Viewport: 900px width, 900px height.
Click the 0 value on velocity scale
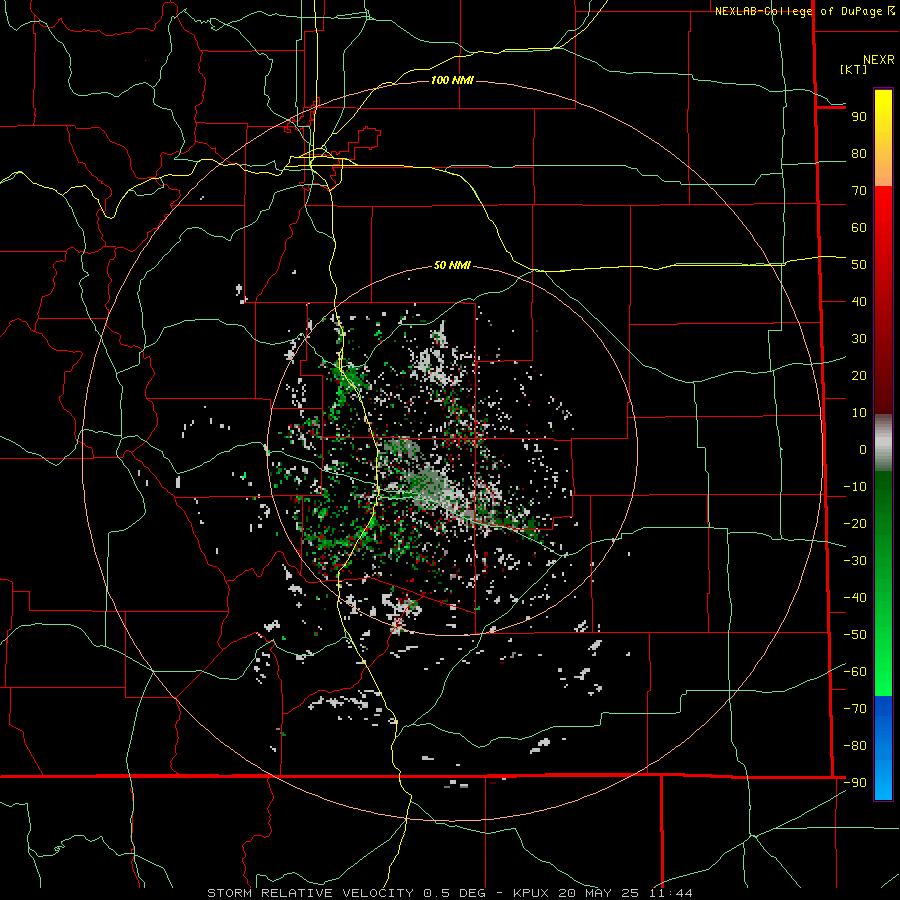(863, 449)
